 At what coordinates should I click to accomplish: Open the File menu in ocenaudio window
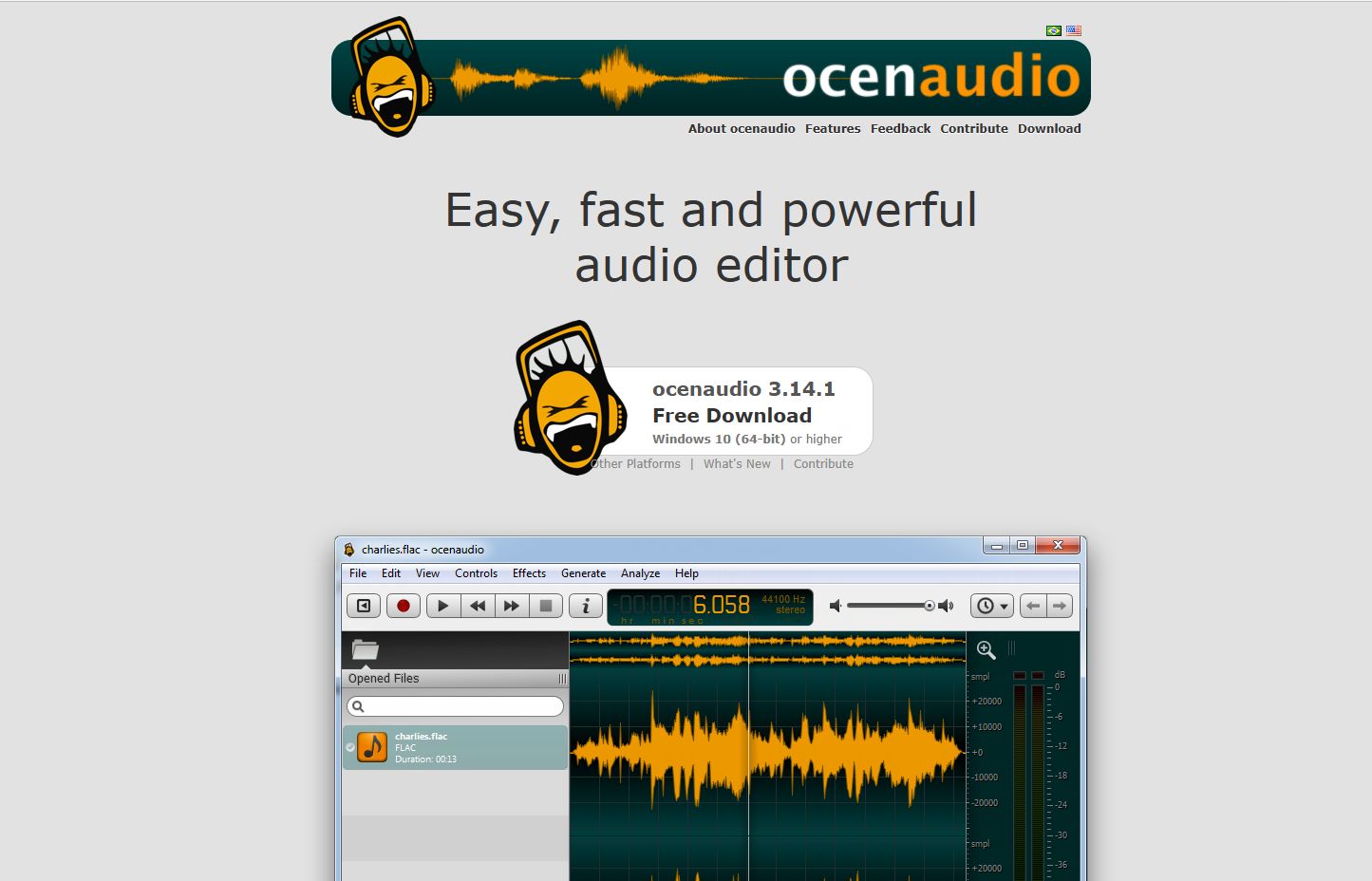(358, 573)
